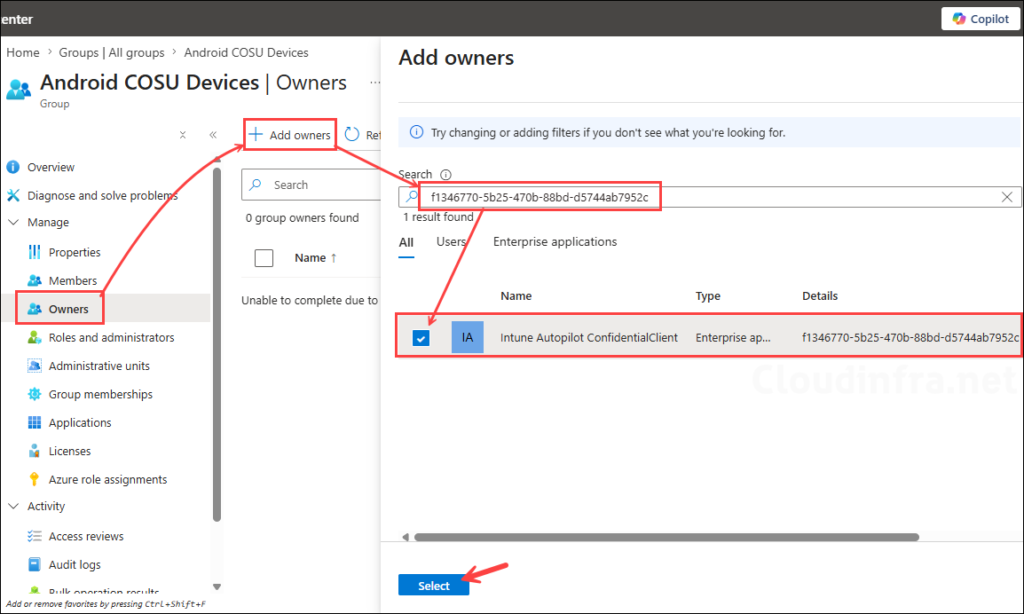Screen dimensions: 1024x614
Task: Switch to the All tab
Action: [x=406, y=242]
